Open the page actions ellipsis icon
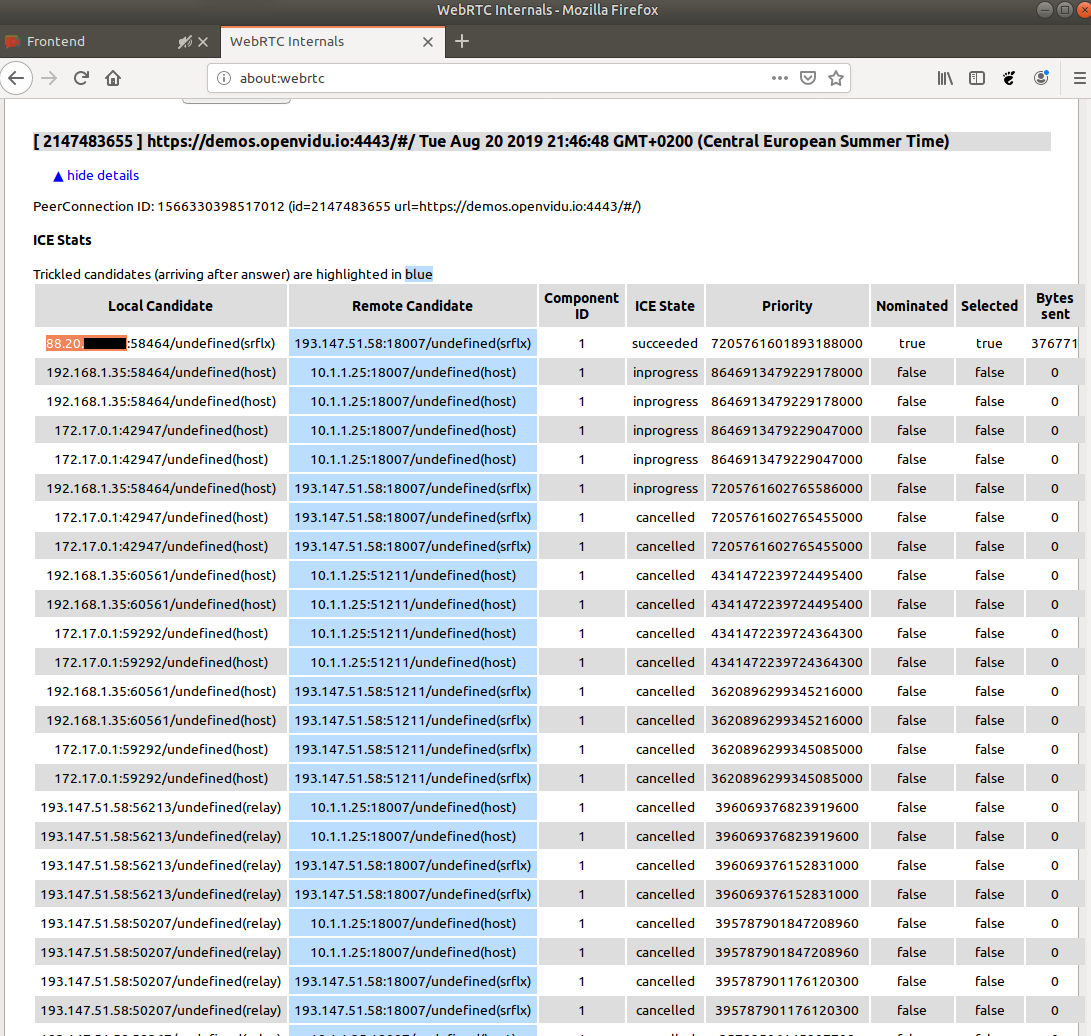The image size is (1091, 1036). tap(779, 77)
